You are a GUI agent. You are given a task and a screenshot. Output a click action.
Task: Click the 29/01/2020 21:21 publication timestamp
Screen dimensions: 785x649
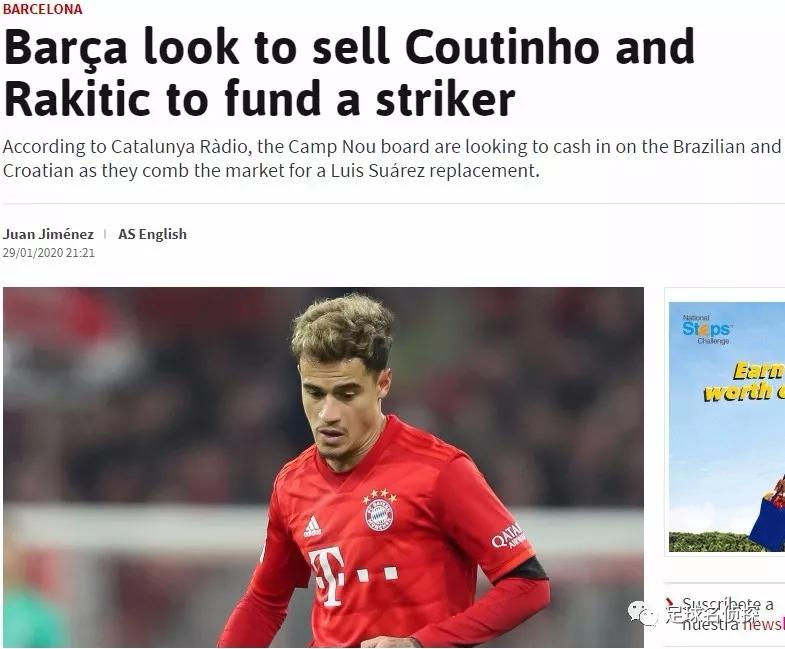[x=49, y=253]
